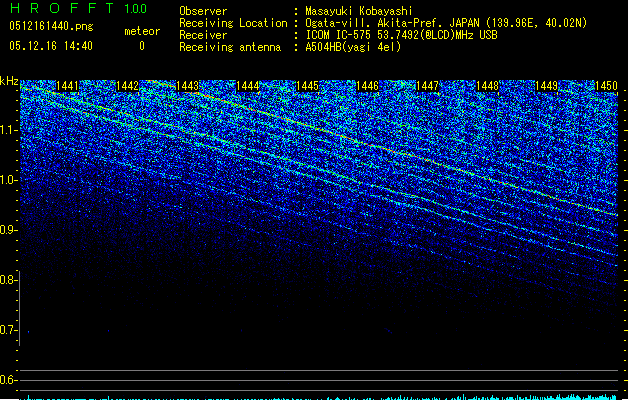
Task: Click the 1442 time marker
Action: tap(128, 86)
